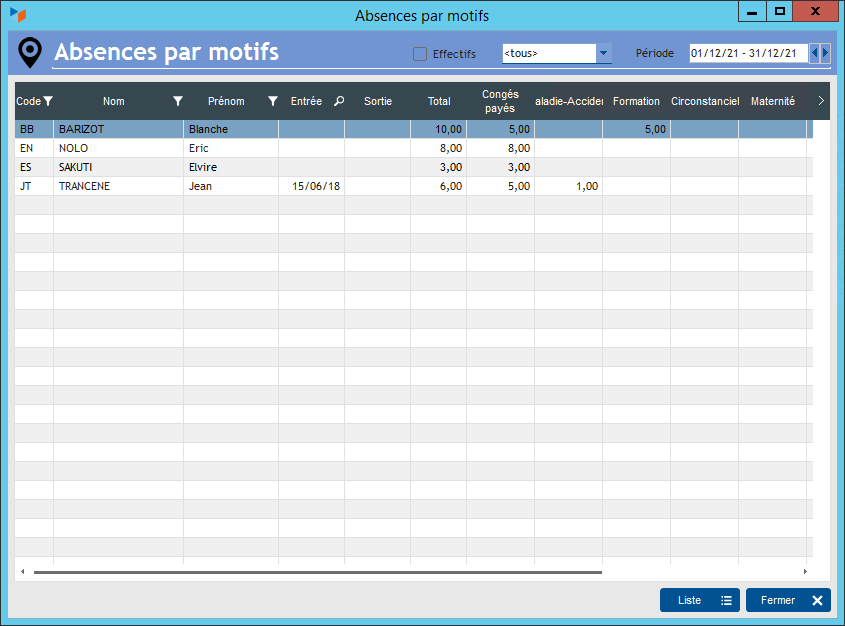Go to the previous période
The height and width of the screenshot is (626, 845).
(x=814, y=53)
